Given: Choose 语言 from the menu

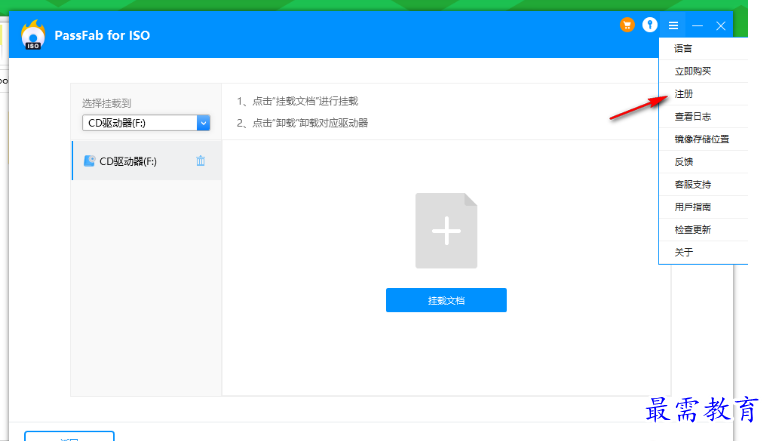Looking at the screenshot, I should pos(703,48).
